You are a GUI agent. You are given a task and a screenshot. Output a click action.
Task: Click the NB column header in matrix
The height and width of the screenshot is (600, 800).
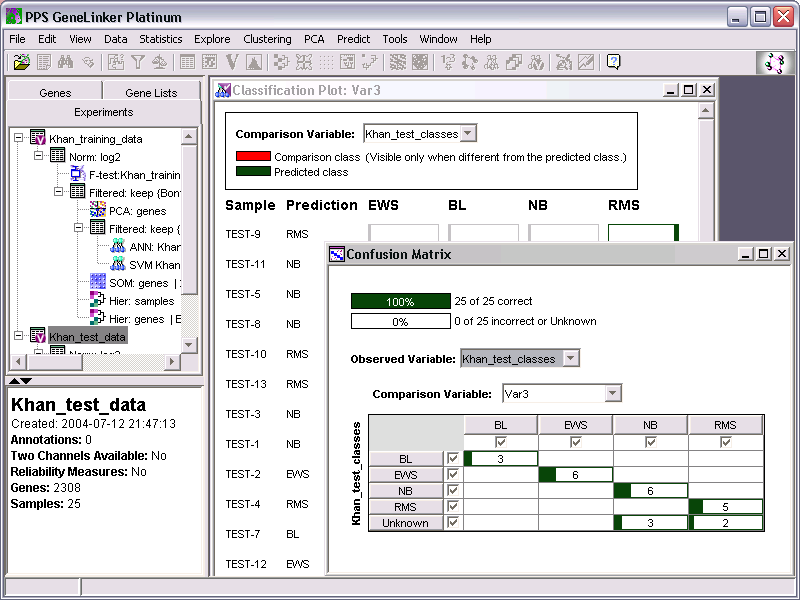click(651, 425)
